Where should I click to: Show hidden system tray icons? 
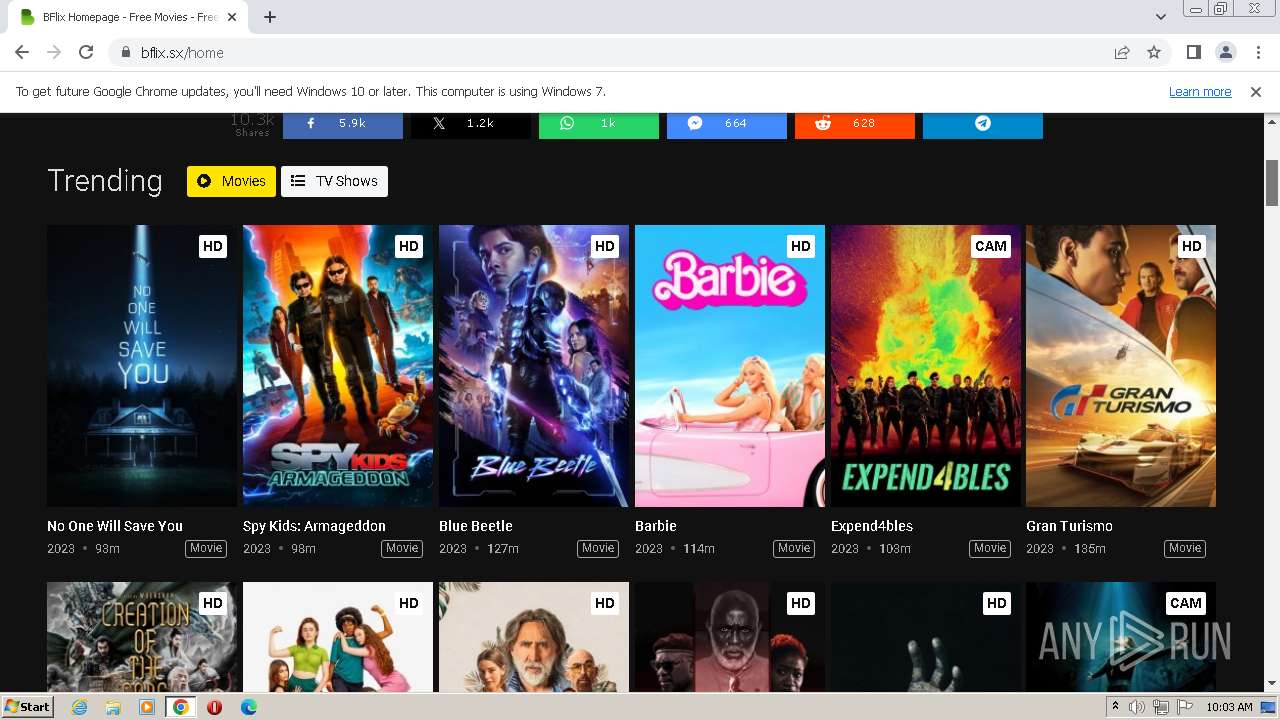(x=1115, y=707)
